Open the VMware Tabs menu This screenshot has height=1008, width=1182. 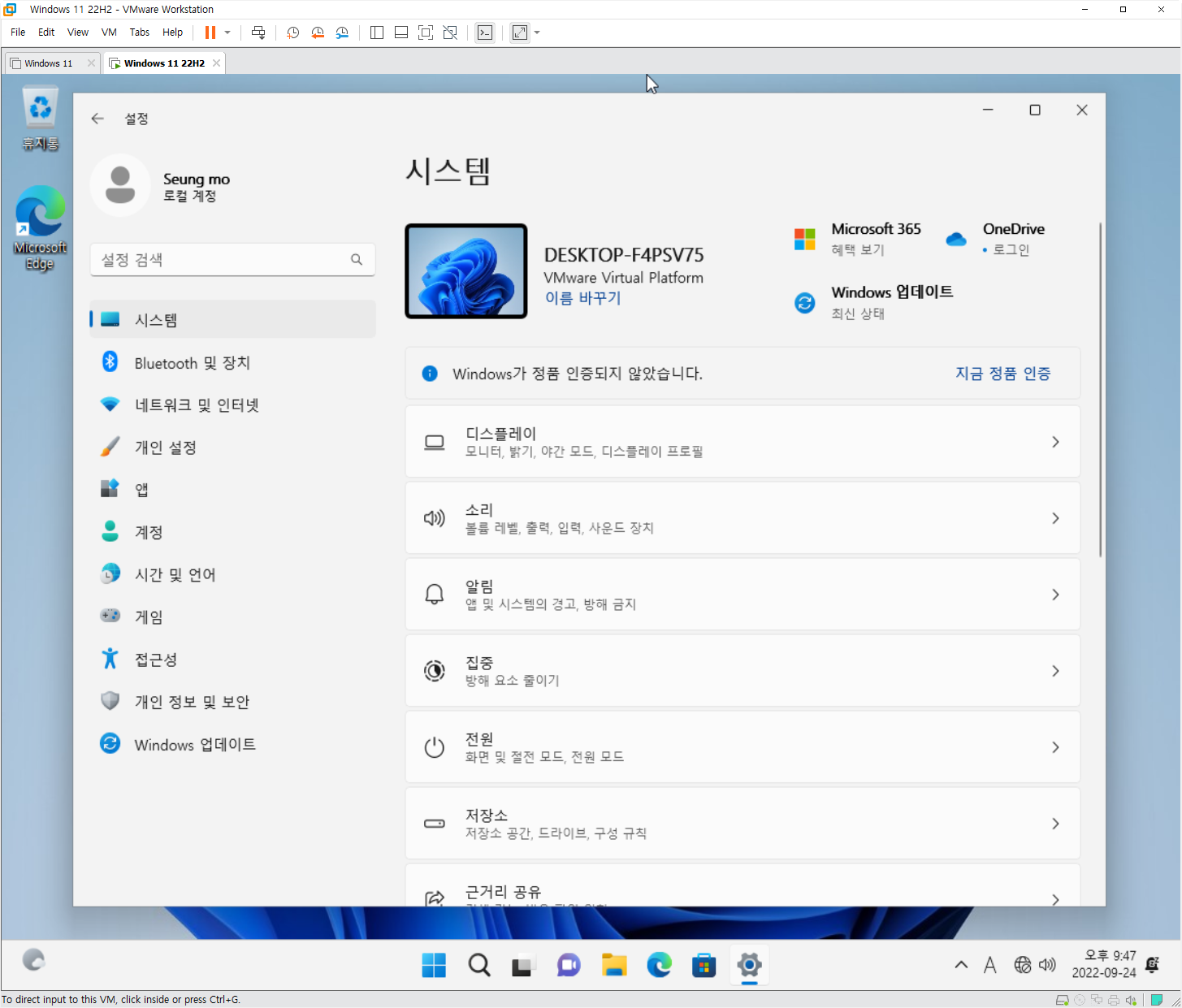(140, 32)
